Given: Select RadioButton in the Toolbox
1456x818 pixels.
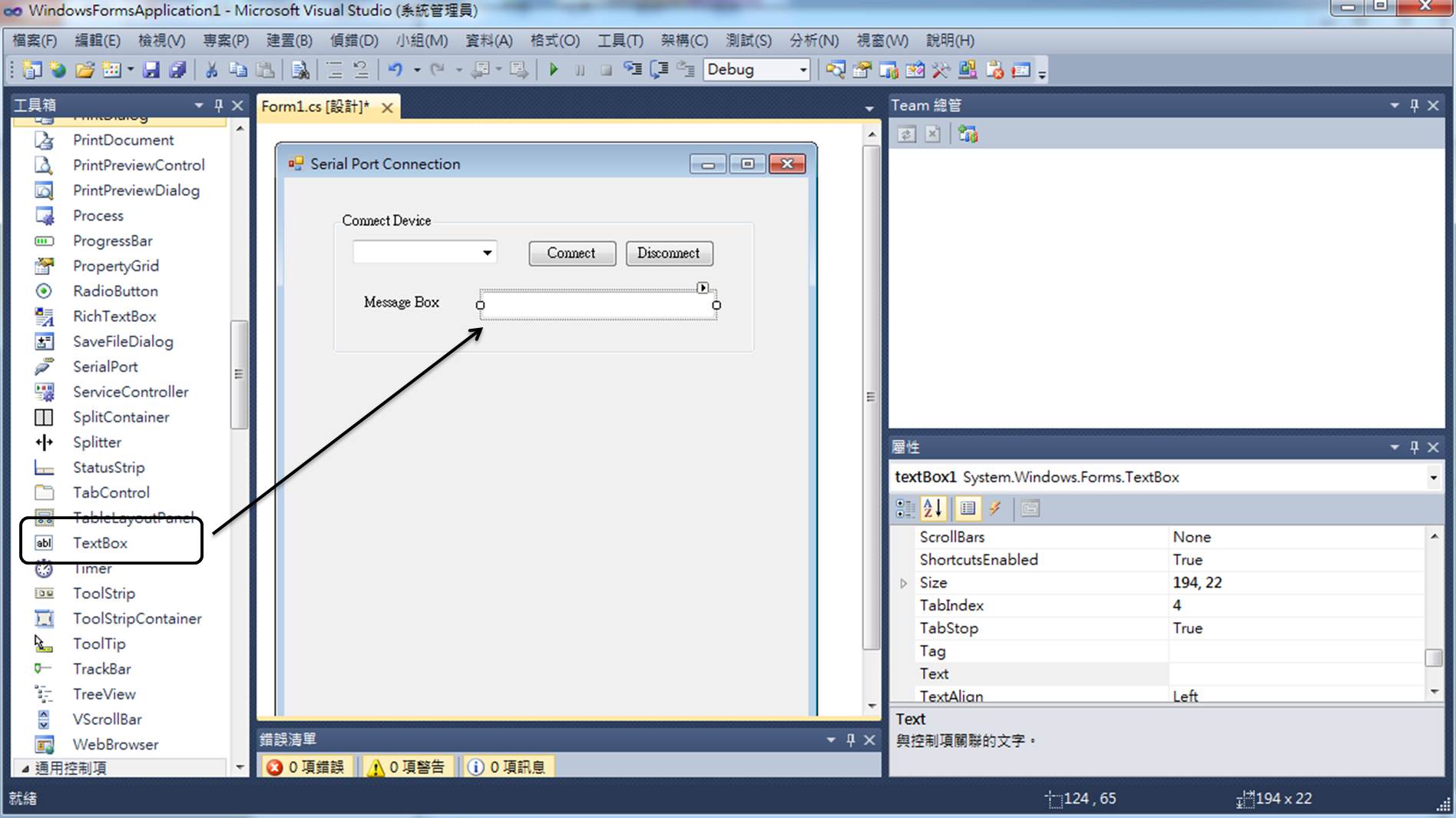Looking at the screenshot, I should (x=115, y=291).
